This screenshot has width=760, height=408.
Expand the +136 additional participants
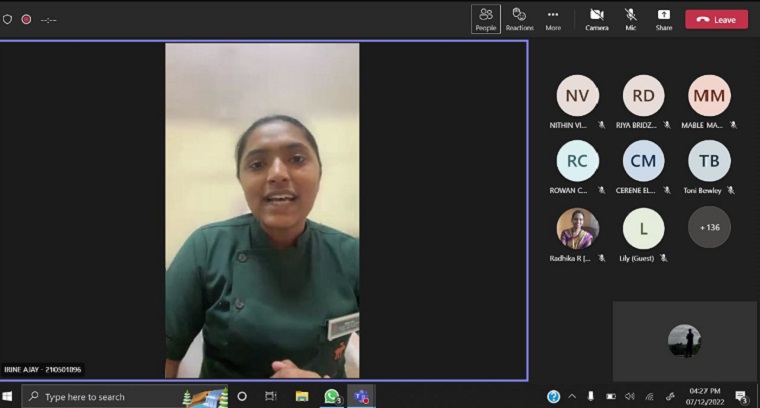click(x=709, y=227)
